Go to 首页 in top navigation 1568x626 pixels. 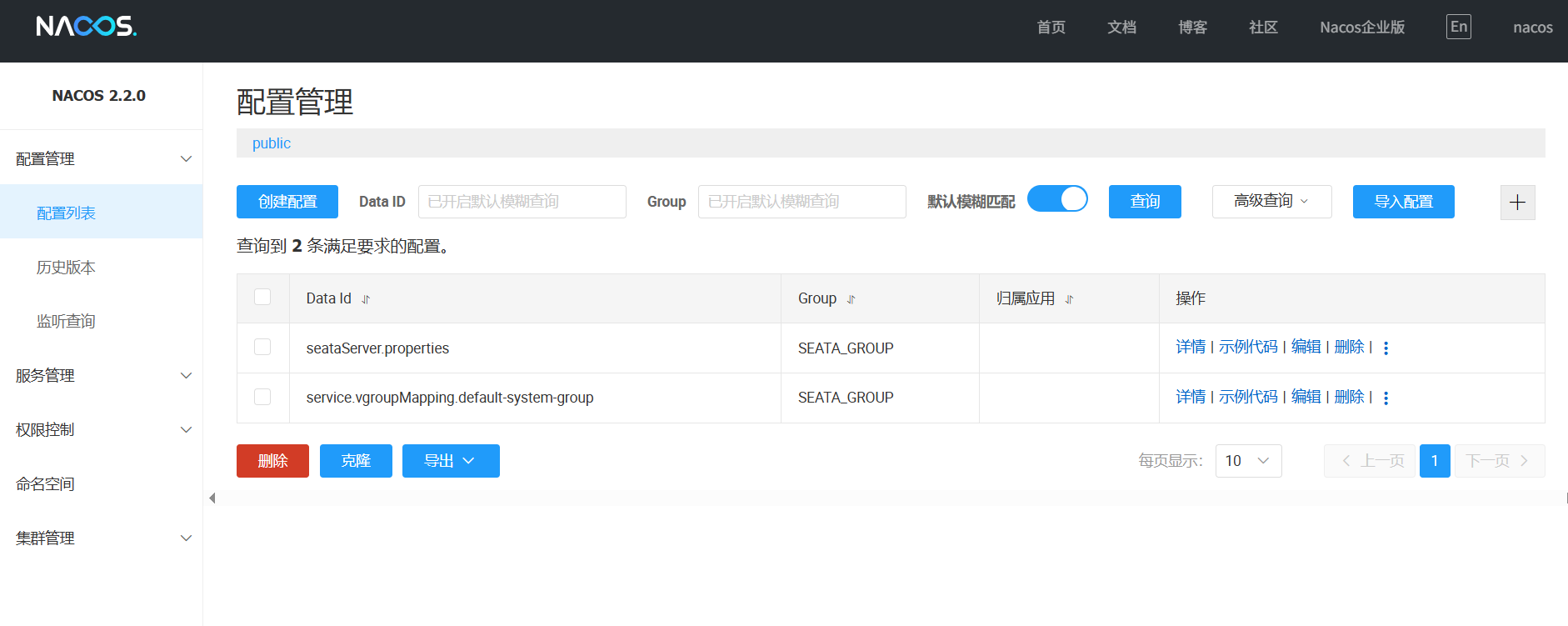click(x=1051, y=28)
